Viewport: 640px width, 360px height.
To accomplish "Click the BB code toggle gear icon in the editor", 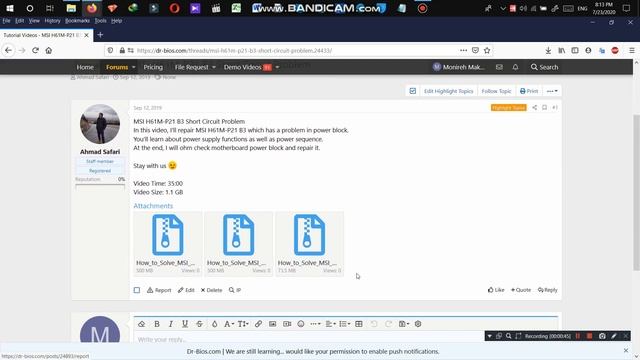I will click(418, 324).
